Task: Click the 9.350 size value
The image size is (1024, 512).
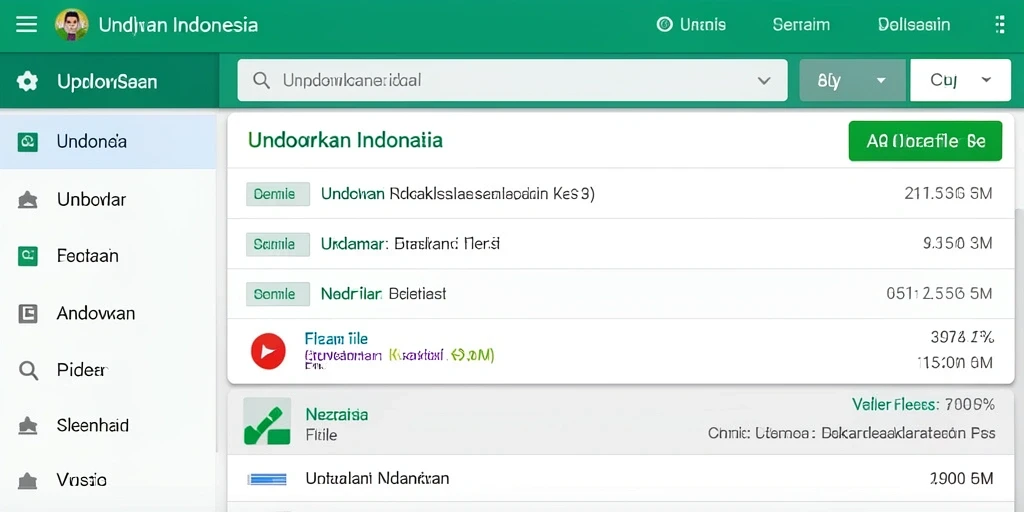Action: coord(957,244)
